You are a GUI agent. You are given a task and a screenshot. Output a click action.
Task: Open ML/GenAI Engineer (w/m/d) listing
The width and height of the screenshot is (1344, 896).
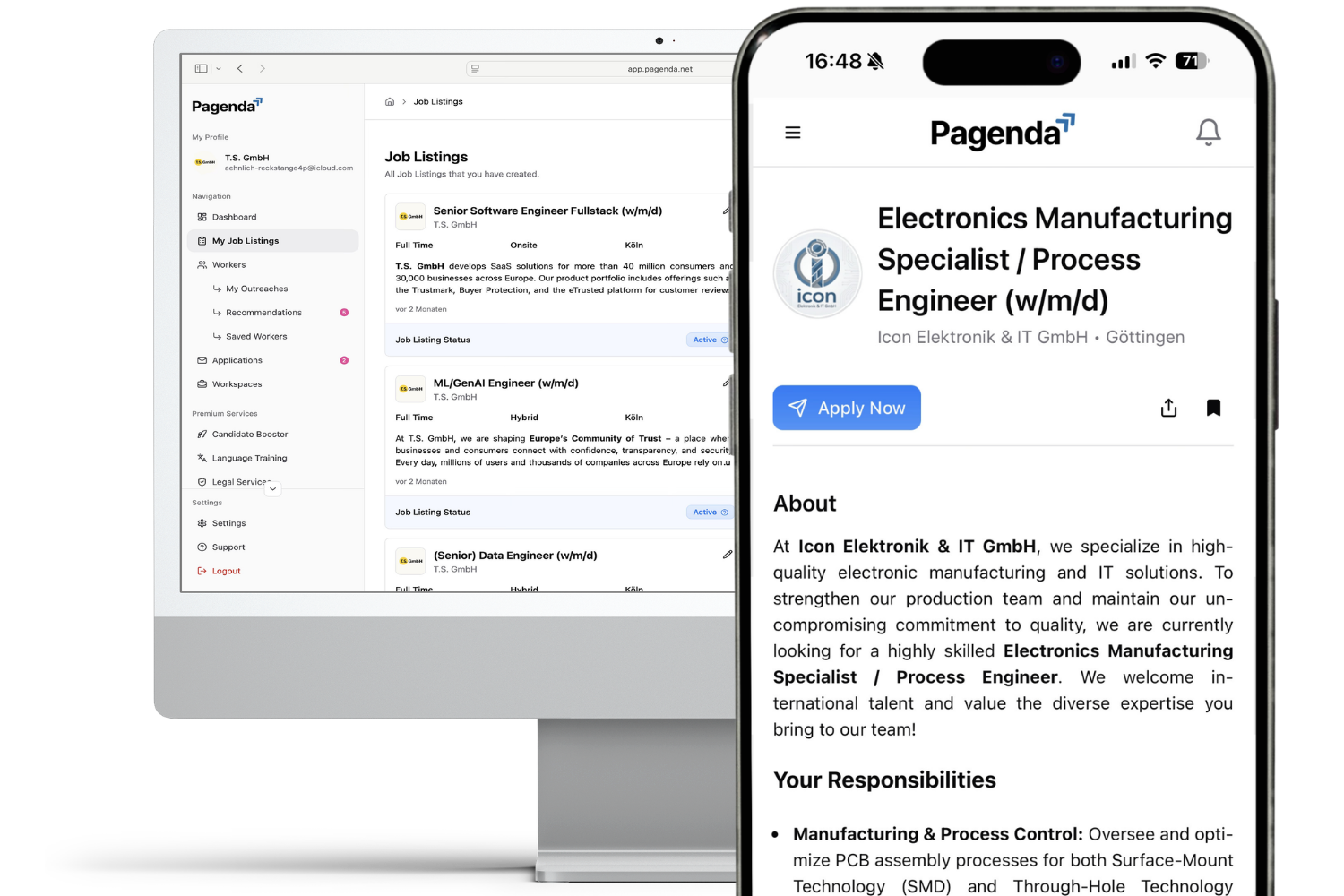click(506, 383)
